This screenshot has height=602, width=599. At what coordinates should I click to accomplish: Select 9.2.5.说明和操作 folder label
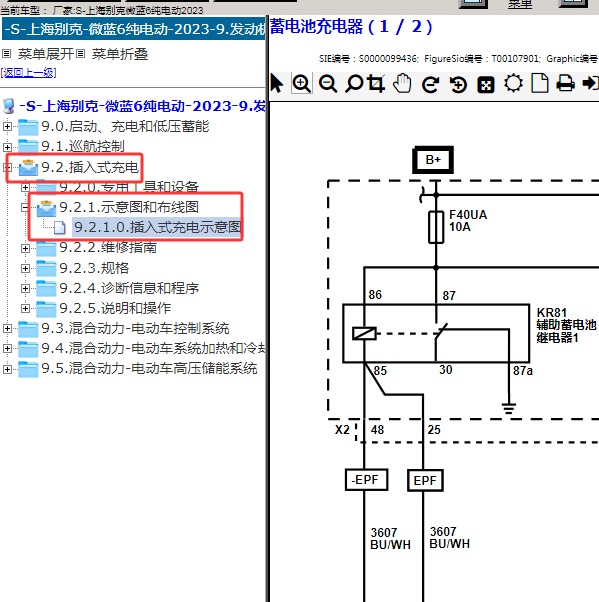click(115, 308)
